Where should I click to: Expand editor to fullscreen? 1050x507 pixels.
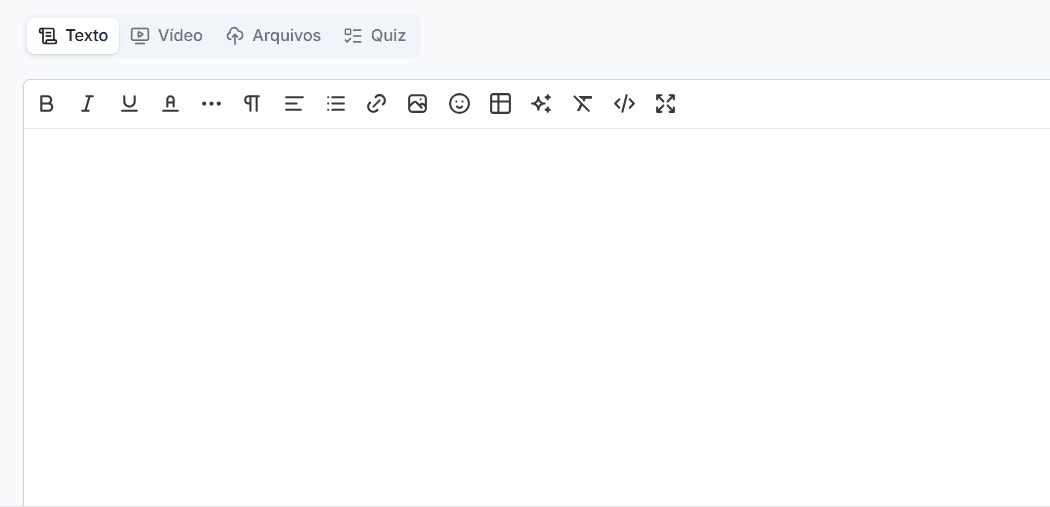click(666, 104)
